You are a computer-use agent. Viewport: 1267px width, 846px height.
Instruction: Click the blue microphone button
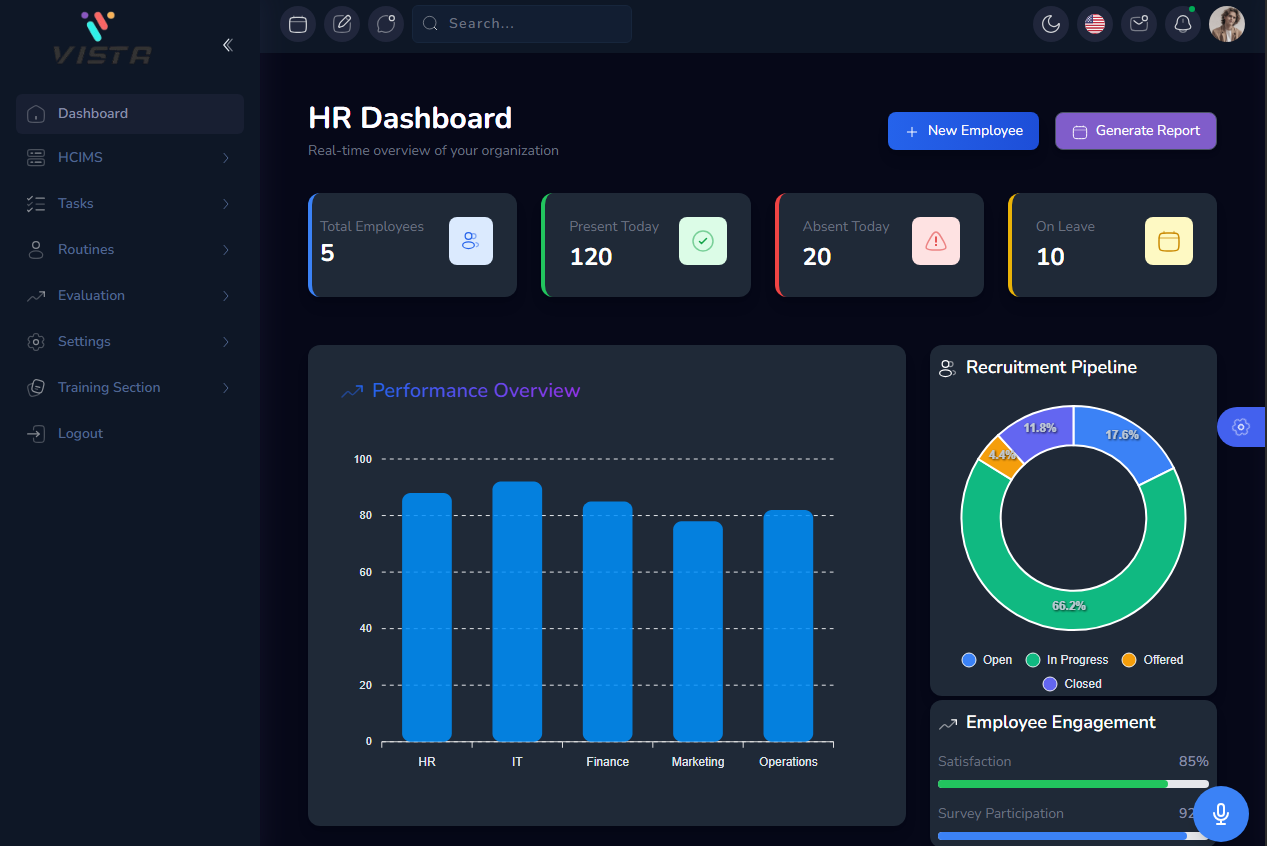point(1221,814)
